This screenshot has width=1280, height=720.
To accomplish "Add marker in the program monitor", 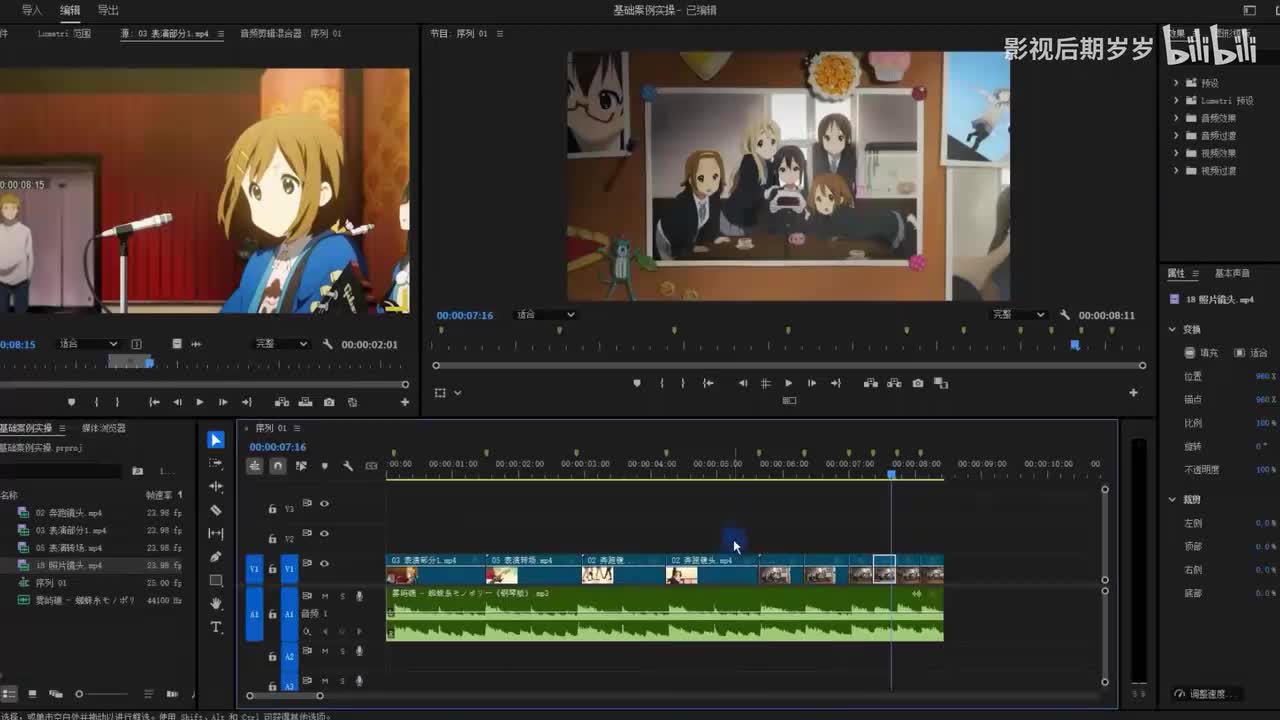I will [637, 383].
